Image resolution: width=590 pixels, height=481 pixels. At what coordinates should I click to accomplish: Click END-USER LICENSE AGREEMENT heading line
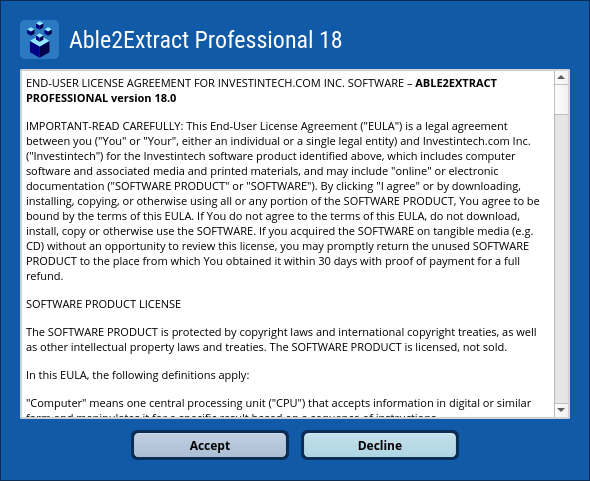tap(215, 83)
